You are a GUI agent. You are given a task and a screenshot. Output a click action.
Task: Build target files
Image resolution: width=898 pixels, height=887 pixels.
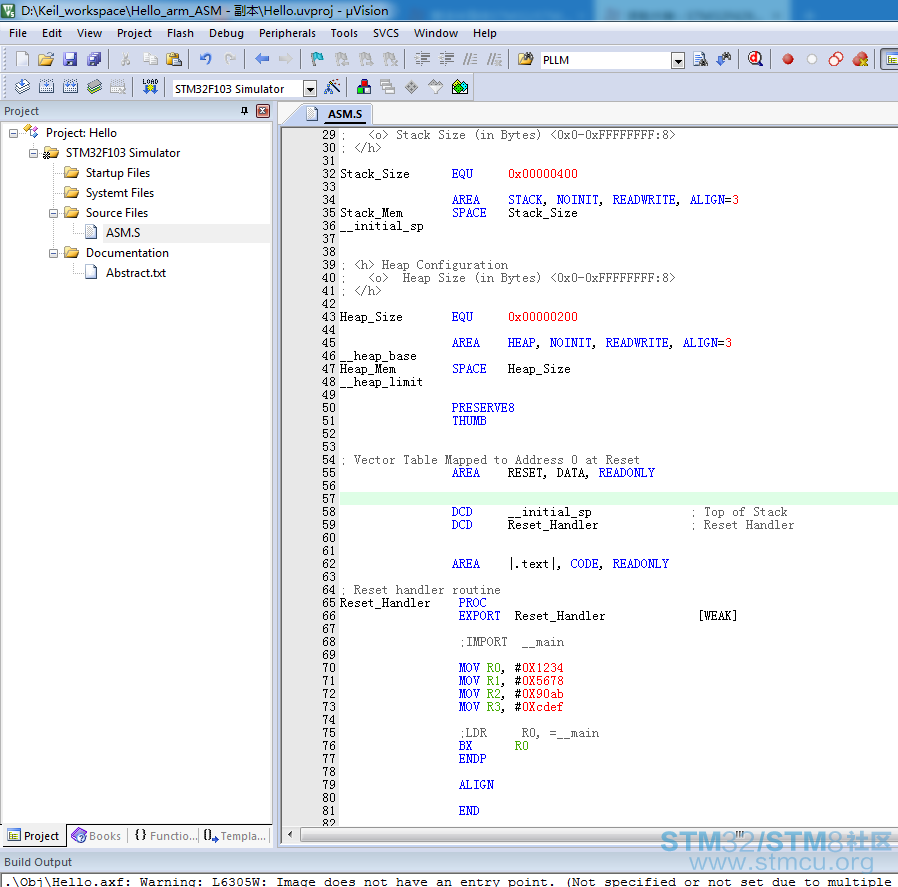click(46, 88)
